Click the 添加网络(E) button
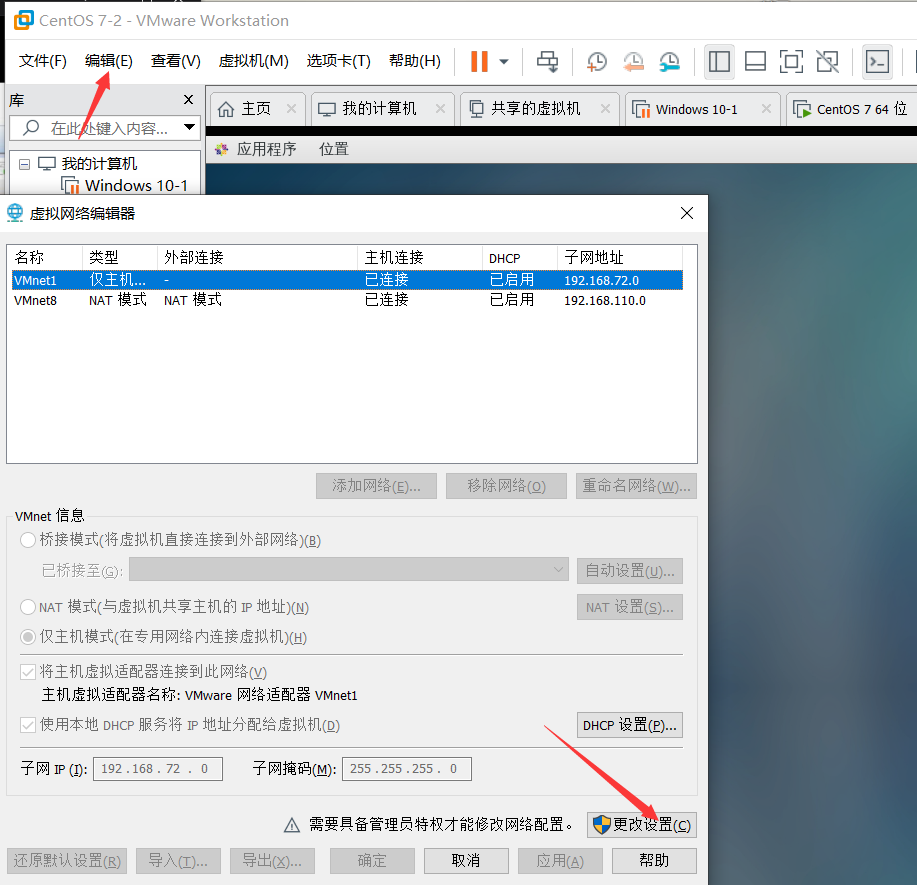The height and width of the screenshot is (885, 917). tap(376, 486)
